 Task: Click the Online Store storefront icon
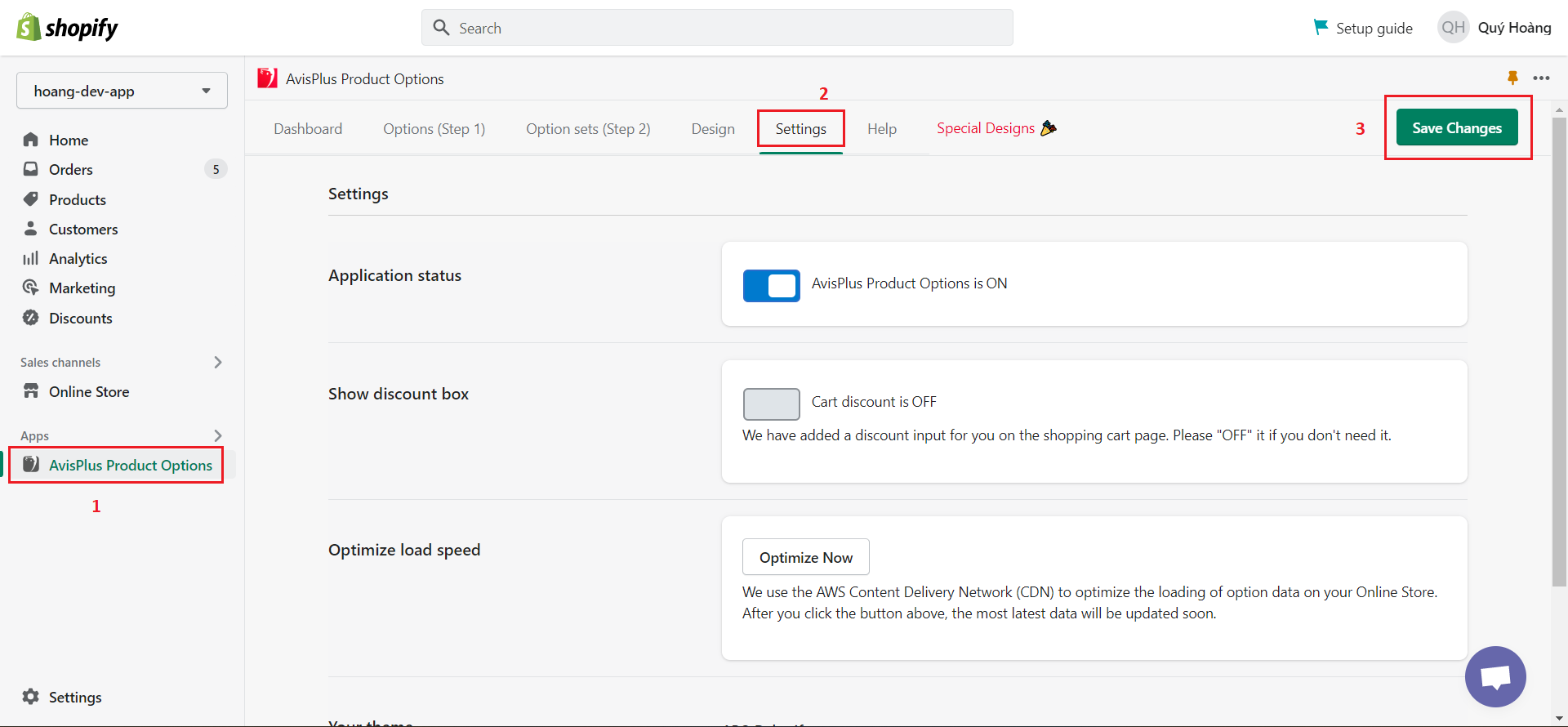point(31,391)
